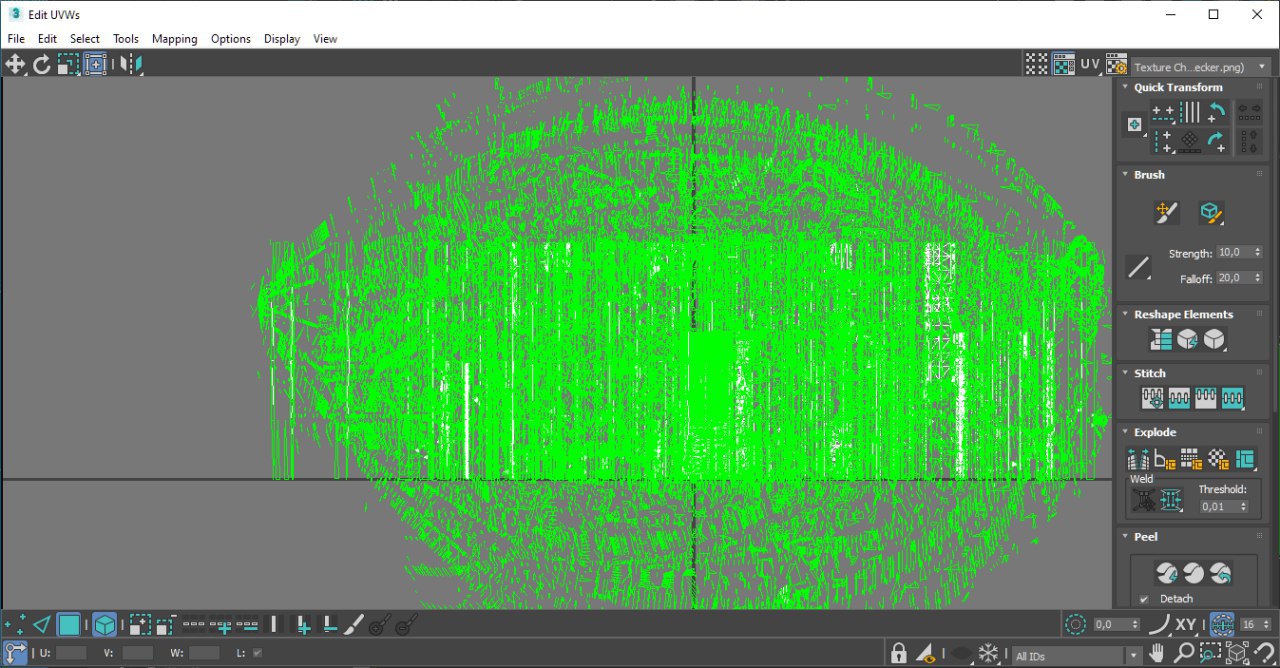Screen dimensions: 1280x668
Task: Open the File menu
Action: [x=16, y=39]
